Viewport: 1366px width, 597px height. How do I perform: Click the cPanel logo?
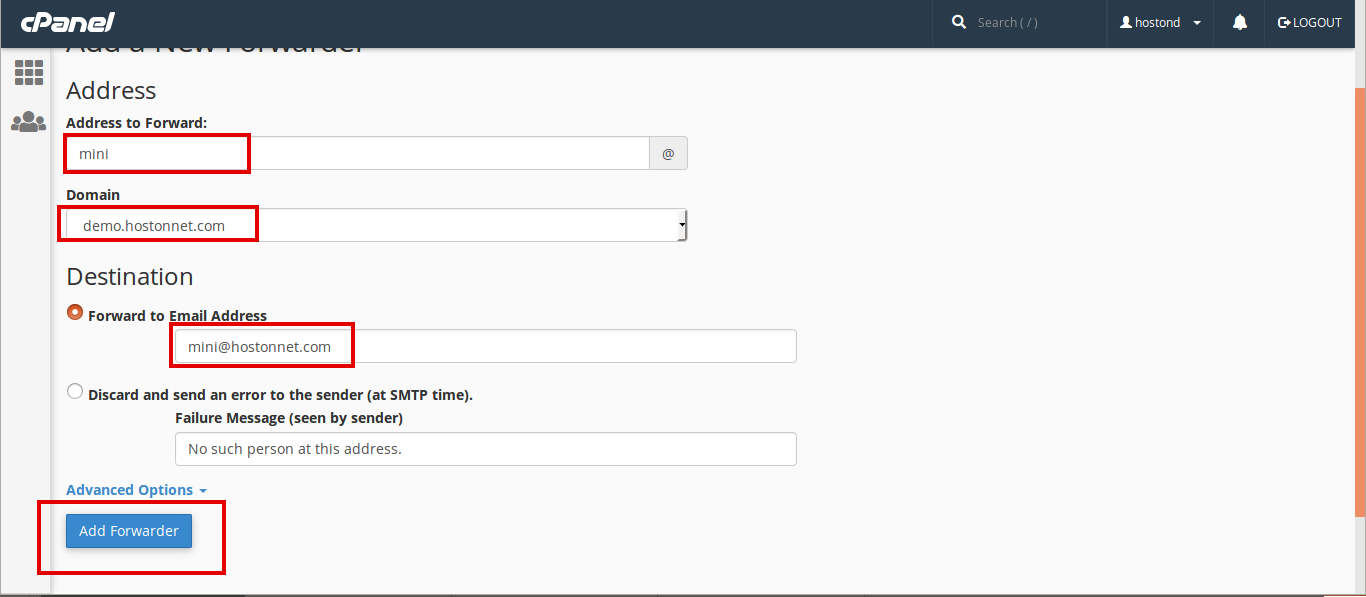pyautogui.click(x=68, y=22)
